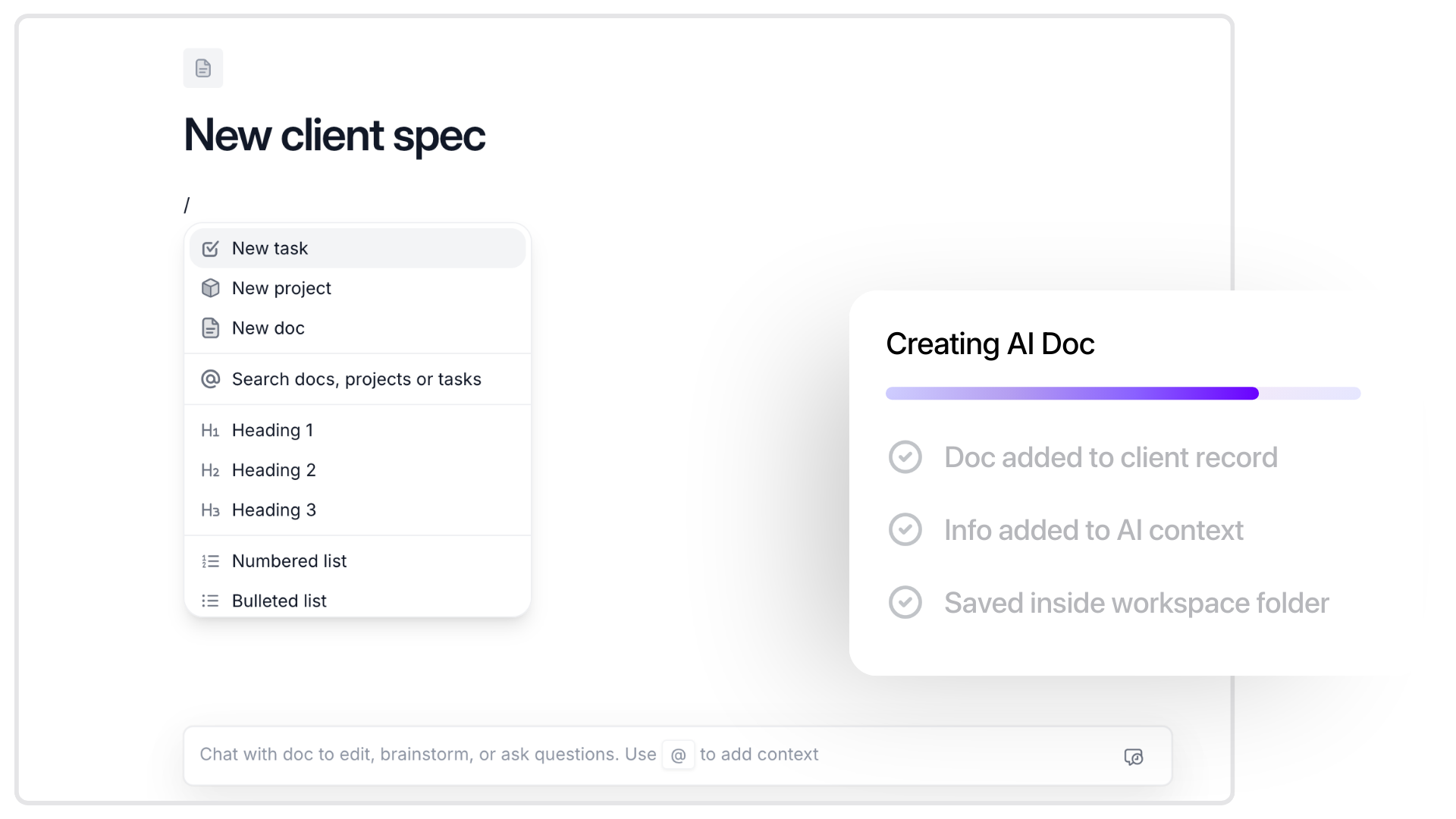The width and height of the screenshot is (1456, 819).
Task: Click checkmark beside Saved inside workspace folder
Action: pos(905,603)
